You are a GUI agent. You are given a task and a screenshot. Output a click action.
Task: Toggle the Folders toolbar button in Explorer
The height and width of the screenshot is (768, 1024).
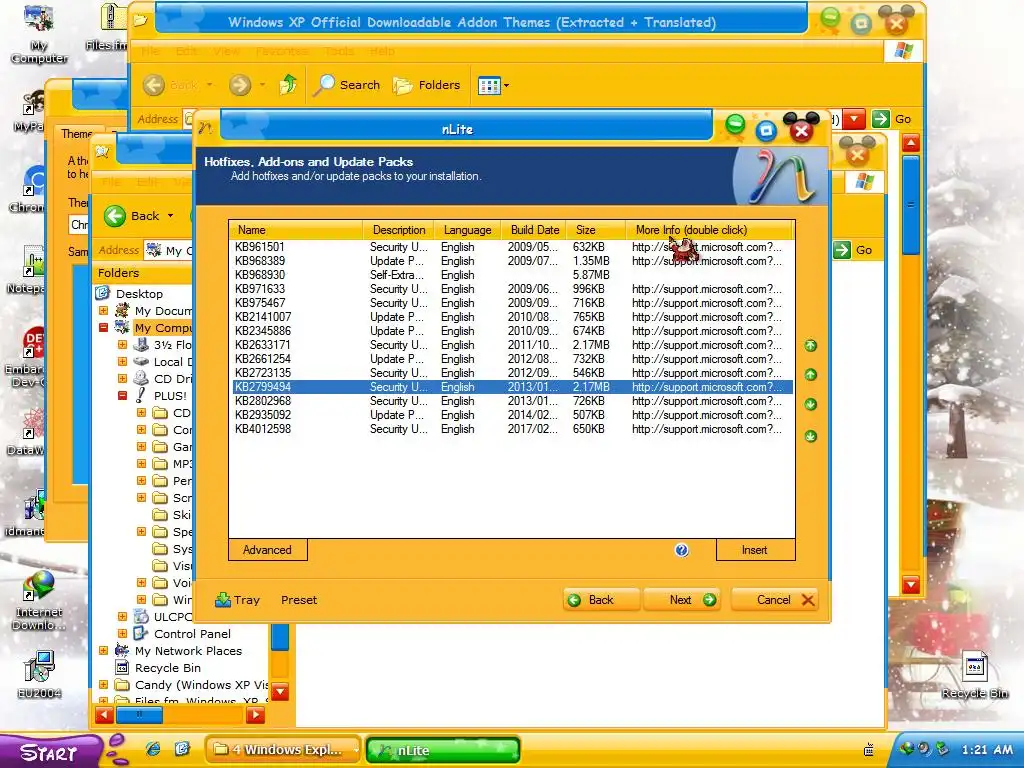click(426, 85)
